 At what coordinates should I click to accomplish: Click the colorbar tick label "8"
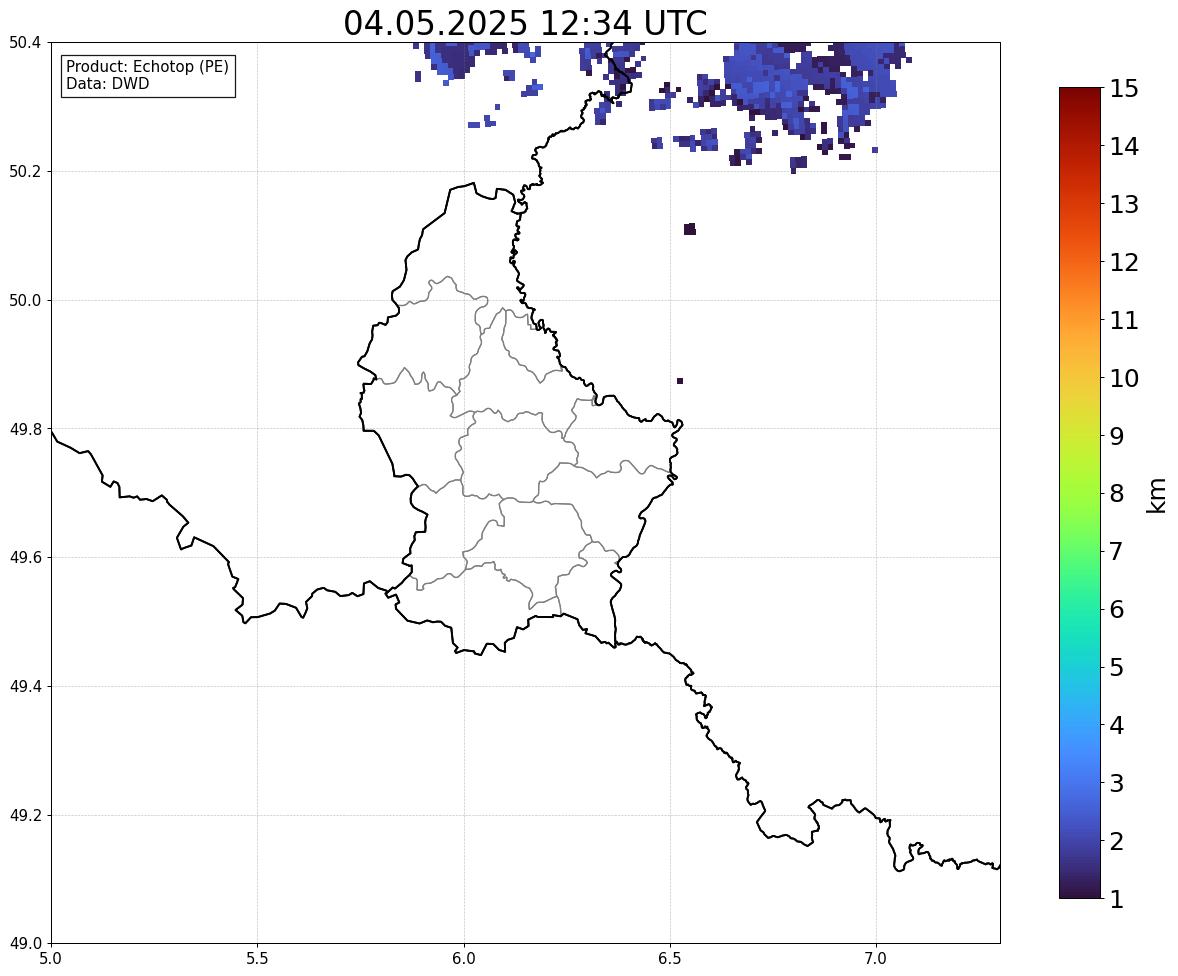click(x=1116, y=494)
